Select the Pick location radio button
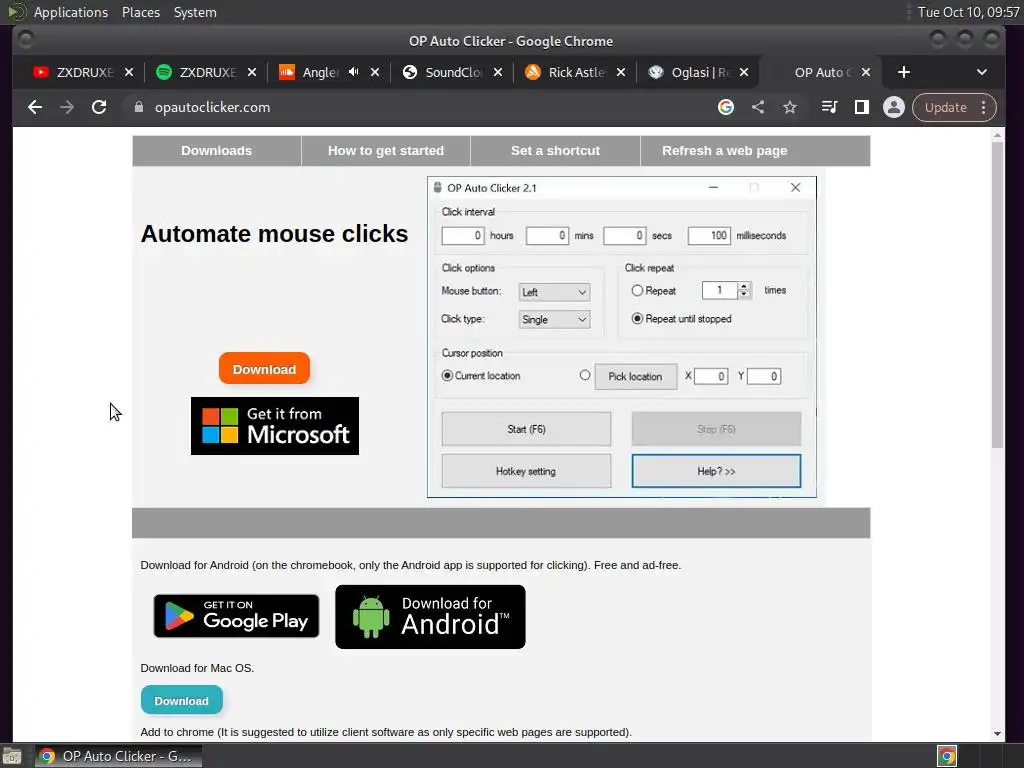The height and width of the screenshot is (768, 1024). click(584, 375)
